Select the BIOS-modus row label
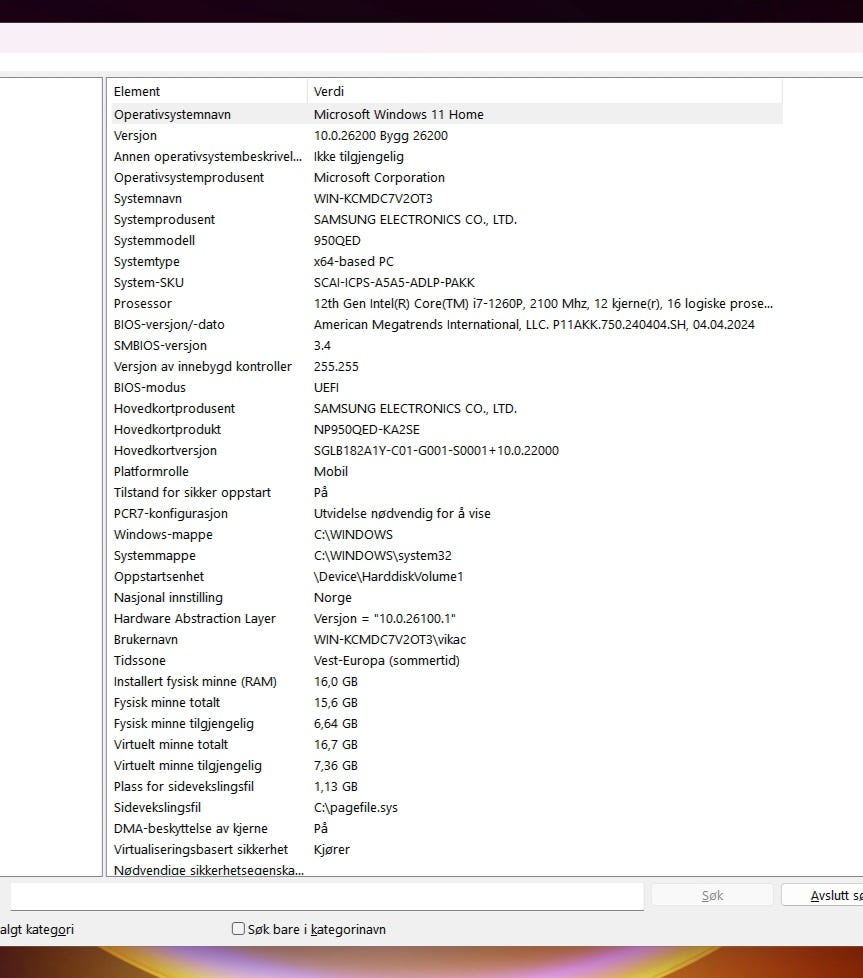This screenshot has height=978, width=863. [150, 387]
